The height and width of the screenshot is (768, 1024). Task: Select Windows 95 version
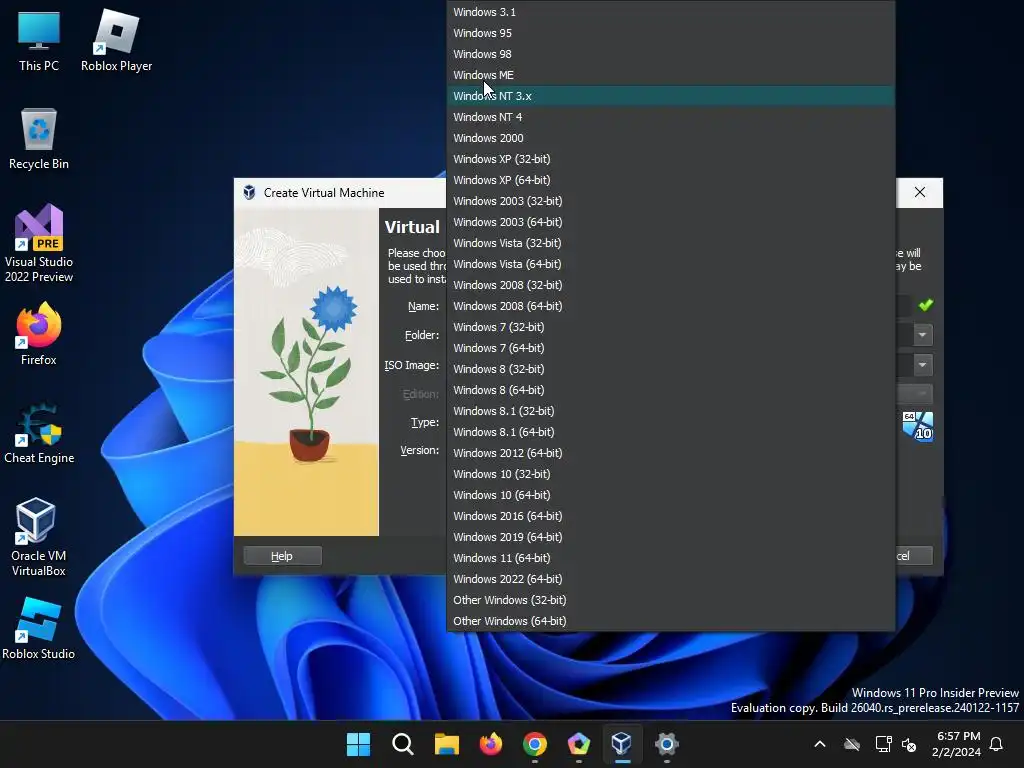point(671,33)
